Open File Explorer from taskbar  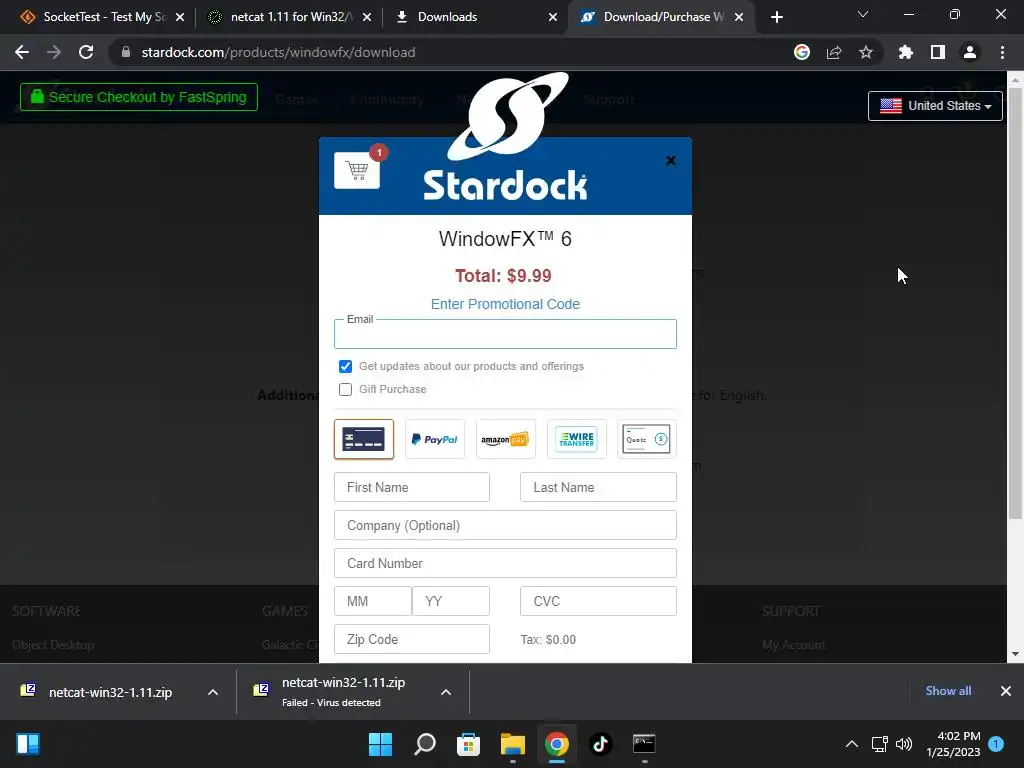tap(513, 744)
